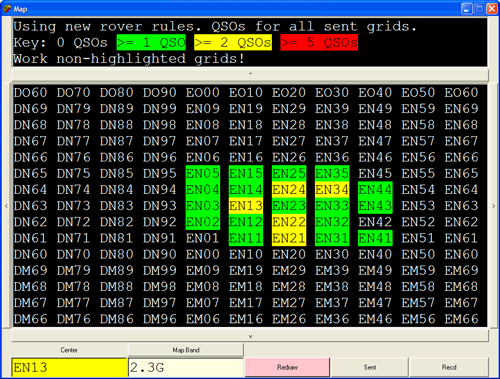Select green grid cell EN02
Screen dimensions: 500x379
(203, 222)
